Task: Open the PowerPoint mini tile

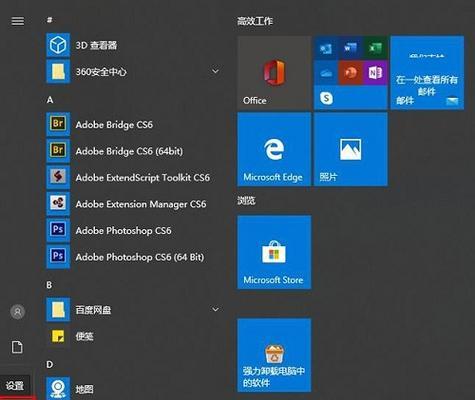Action: tap(350, 73)
